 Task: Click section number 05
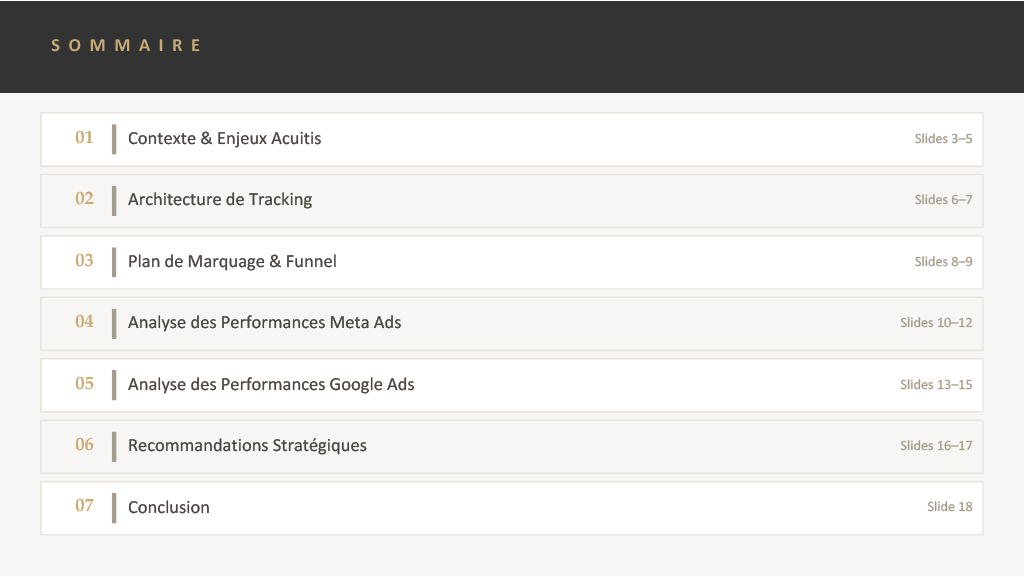(84, 383)
